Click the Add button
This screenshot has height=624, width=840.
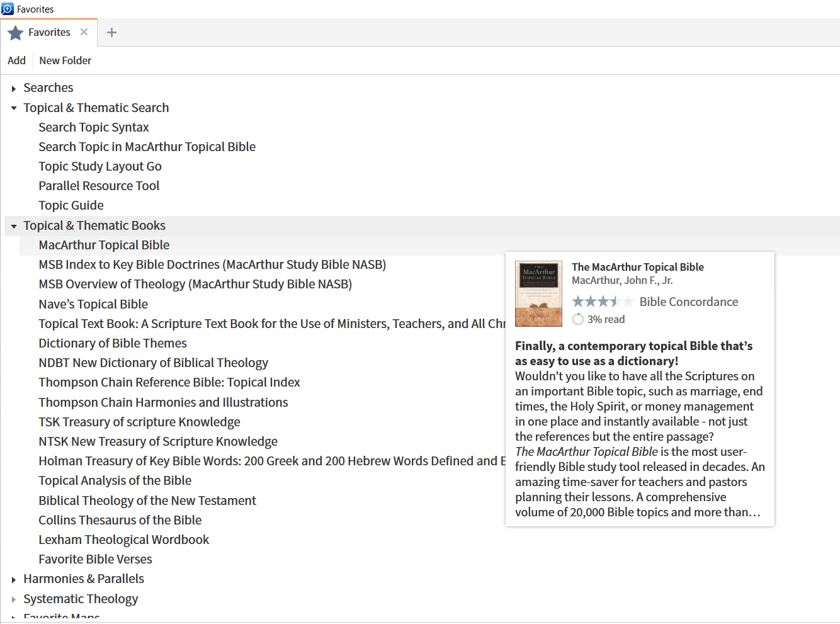17,61
